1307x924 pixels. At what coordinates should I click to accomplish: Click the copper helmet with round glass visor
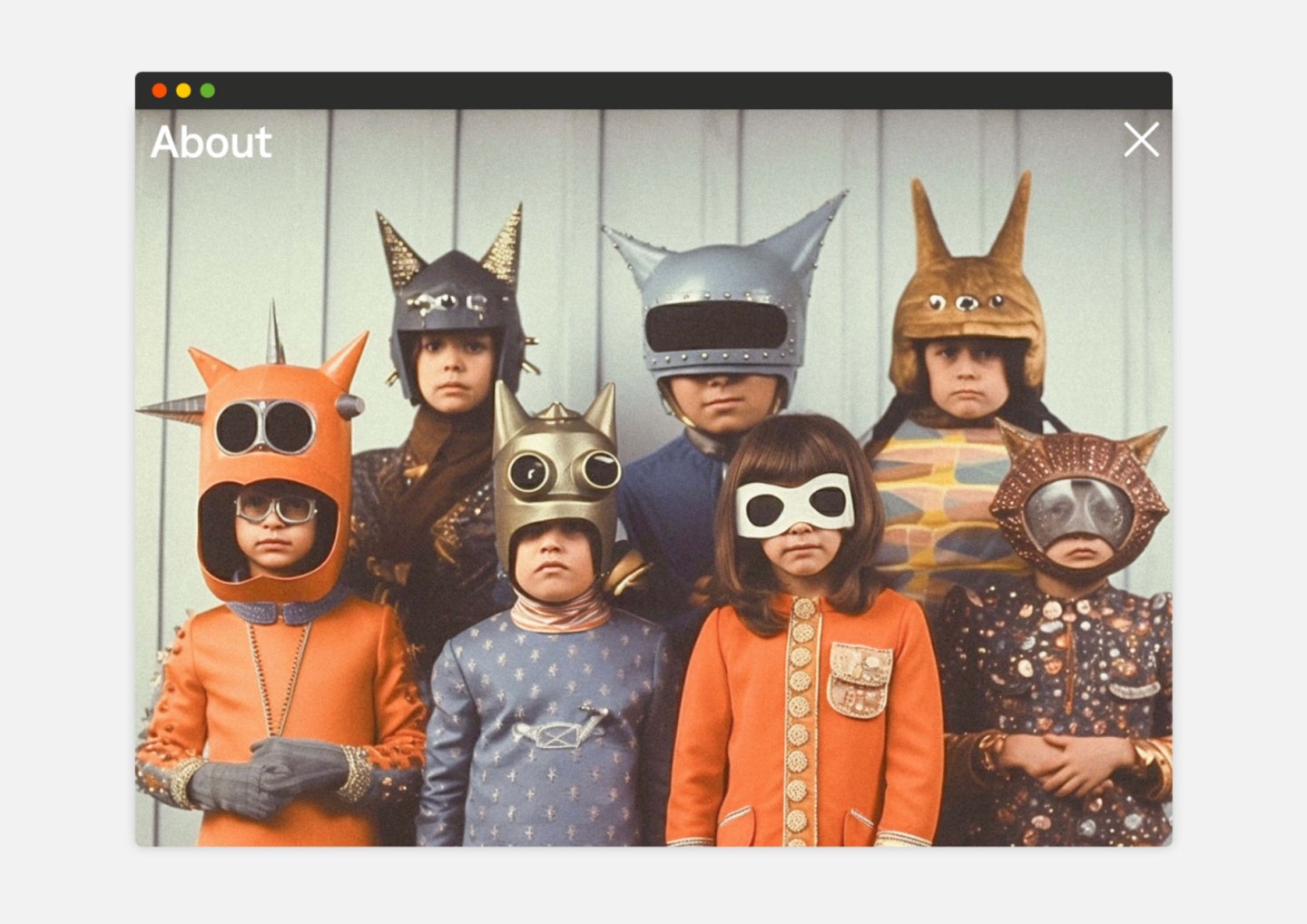pyautogui.click(x=1077, y=495)
